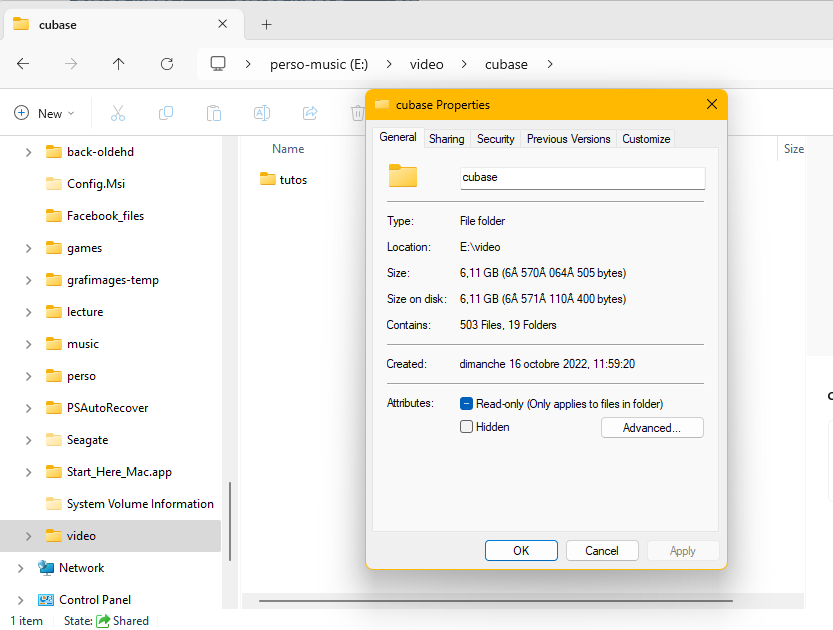Expand the PSAutoRecover folder node

(x=29, y=408)
